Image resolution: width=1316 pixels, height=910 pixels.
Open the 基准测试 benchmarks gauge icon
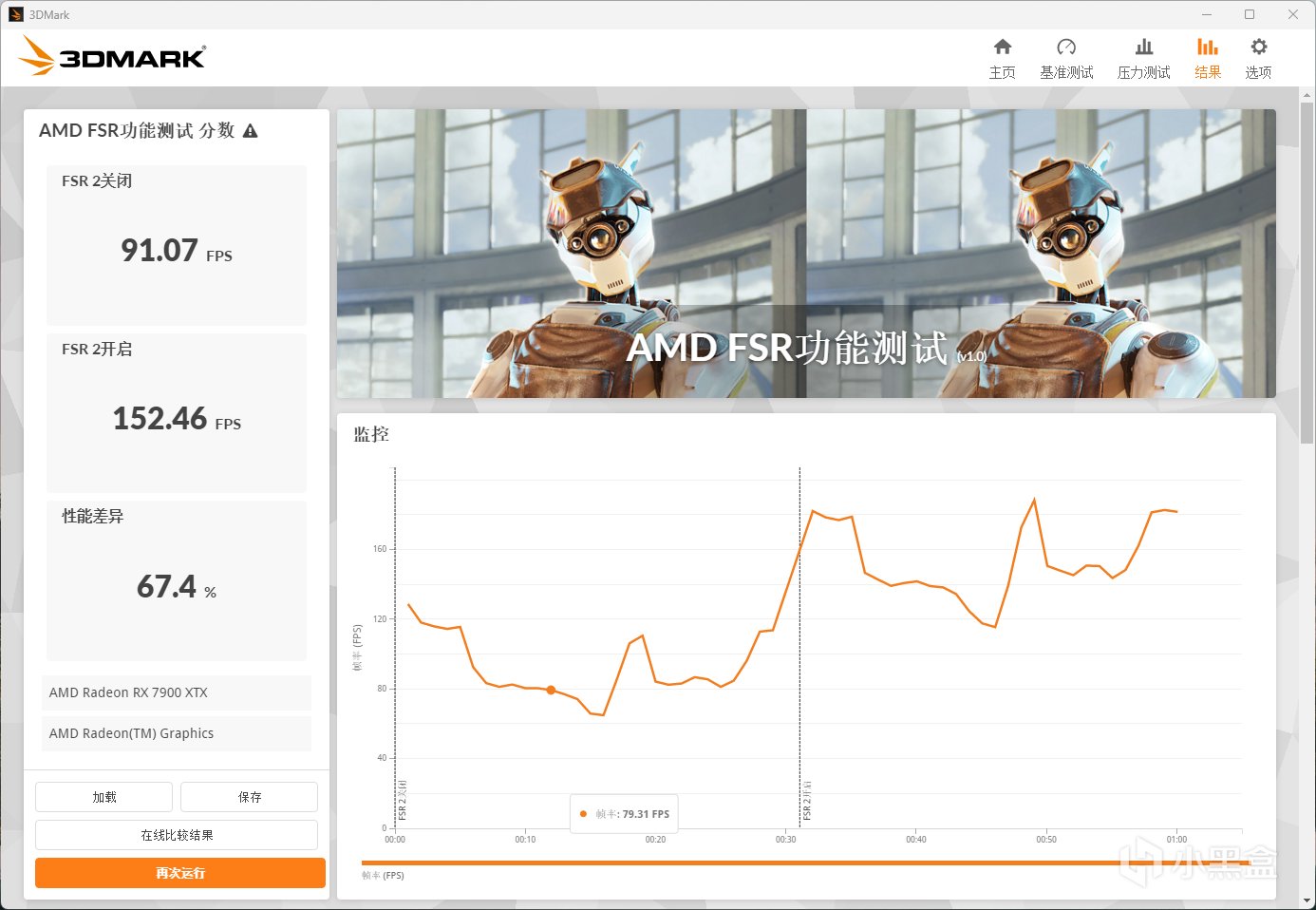click(1066, 47)
